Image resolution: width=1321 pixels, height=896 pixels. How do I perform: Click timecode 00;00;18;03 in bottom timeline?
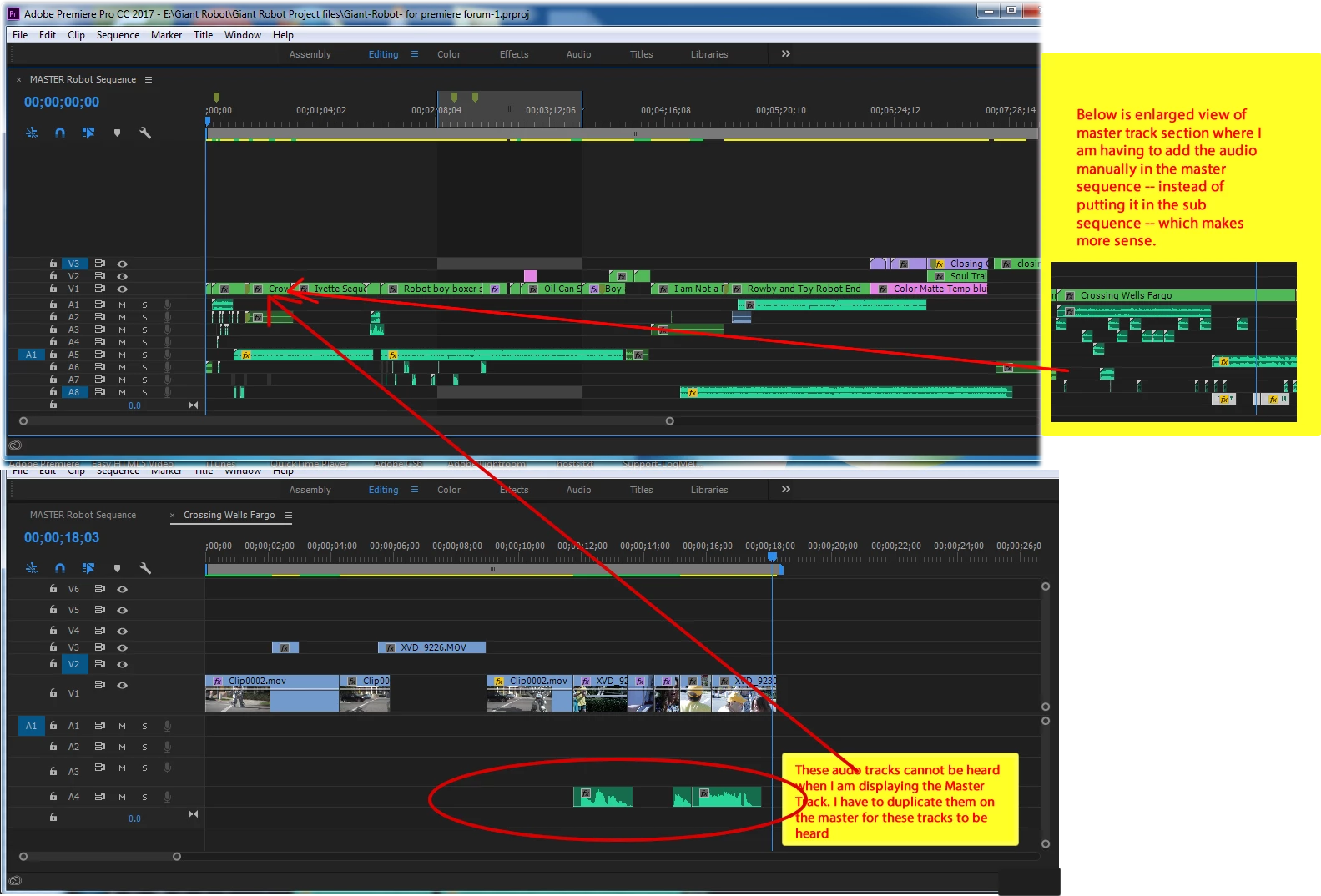pos(62,538)
